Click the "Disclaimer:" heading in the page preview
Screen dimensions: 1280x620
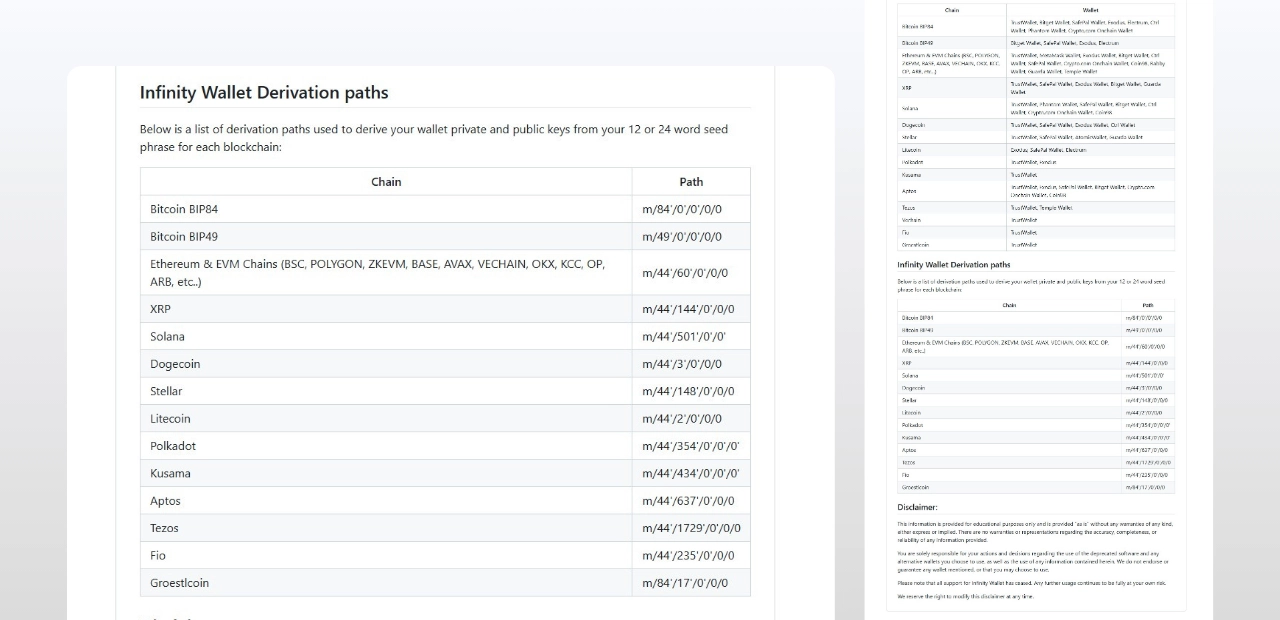pyautogui.click(x=917, y=507)
